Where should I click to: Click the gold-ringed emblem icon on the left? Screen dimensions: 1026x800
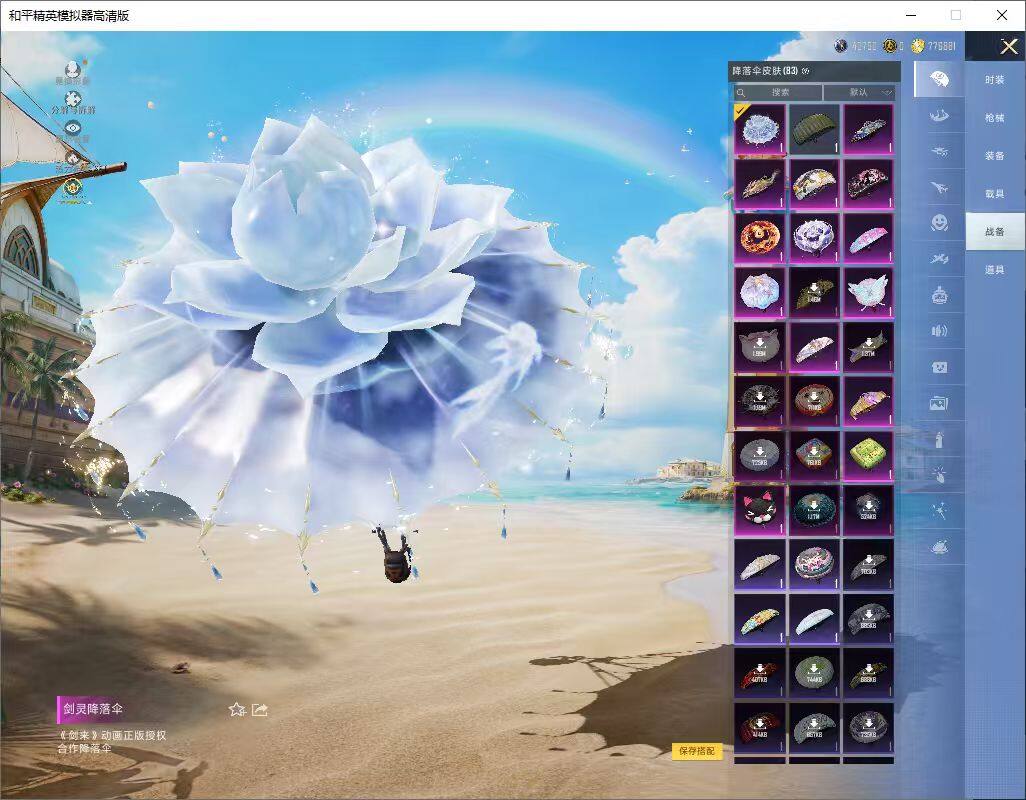73,188
